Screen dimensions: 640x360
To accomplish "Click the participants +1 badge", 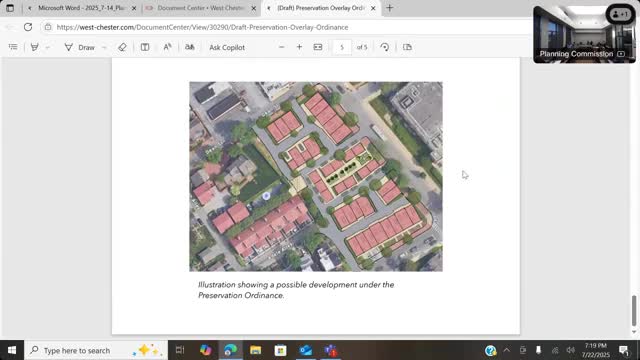I will tap(620, 14).
